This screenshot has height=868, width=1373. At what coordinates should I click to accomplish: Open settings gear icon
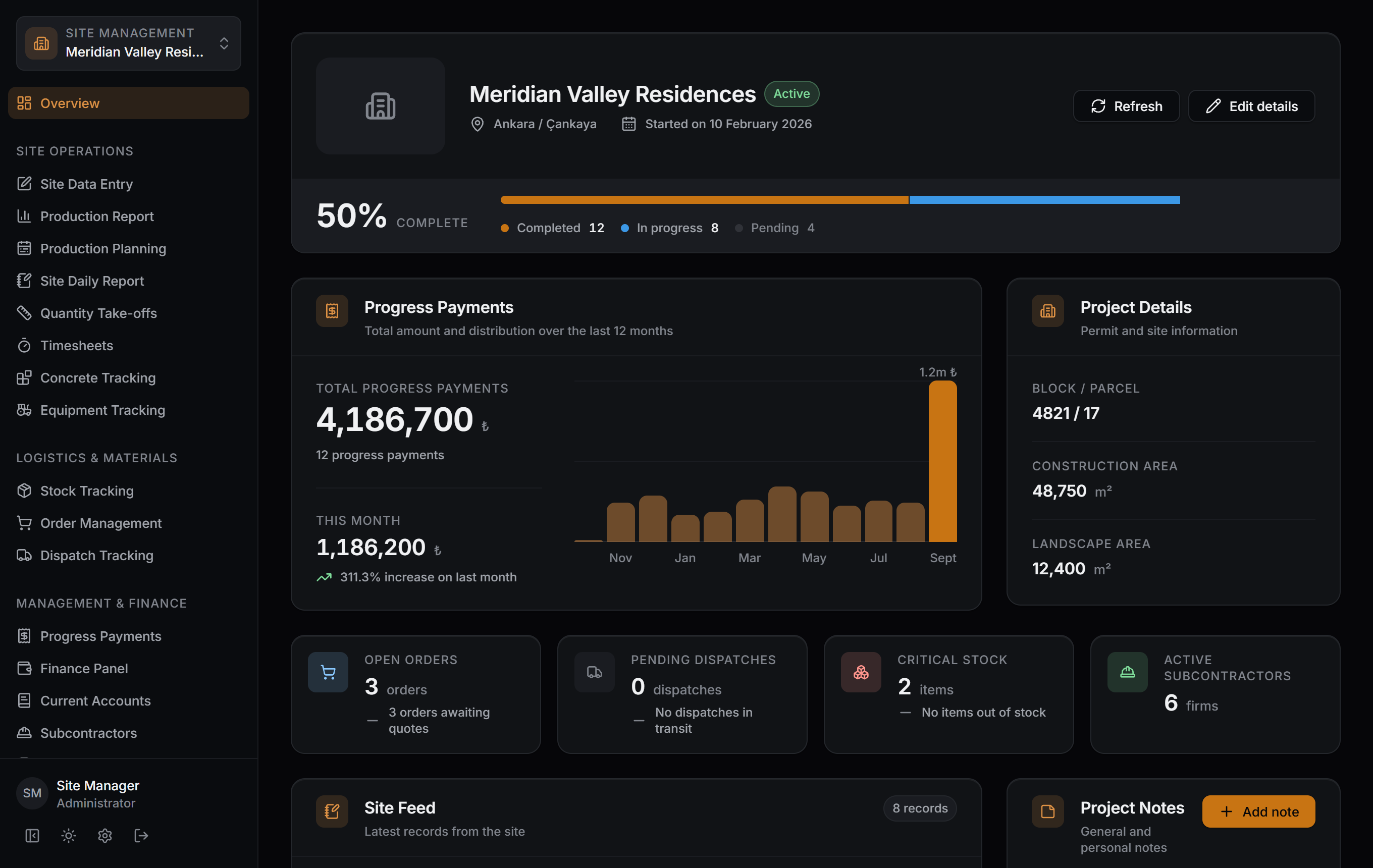point(105,836)
